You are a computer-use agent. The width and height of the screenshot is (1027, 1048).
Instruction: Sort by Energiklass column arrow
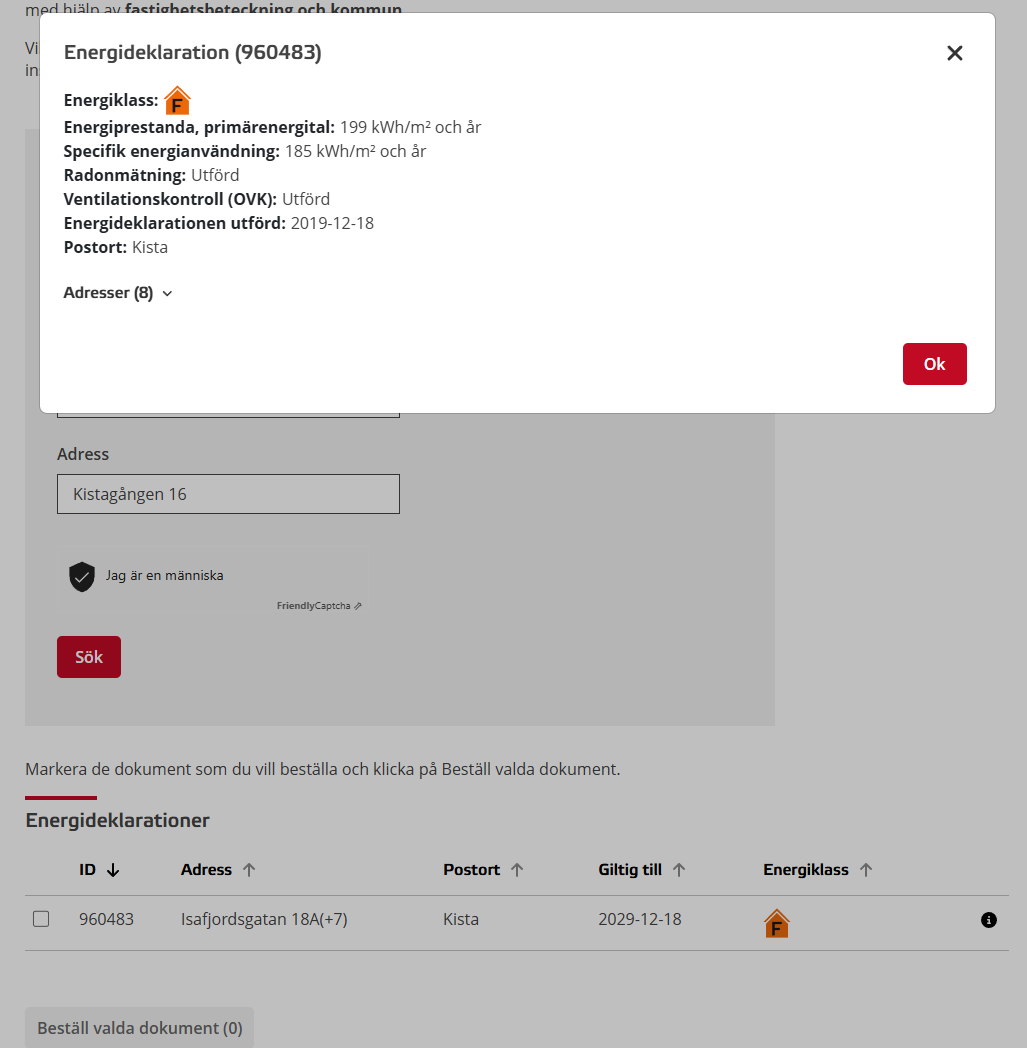point(866,870)
